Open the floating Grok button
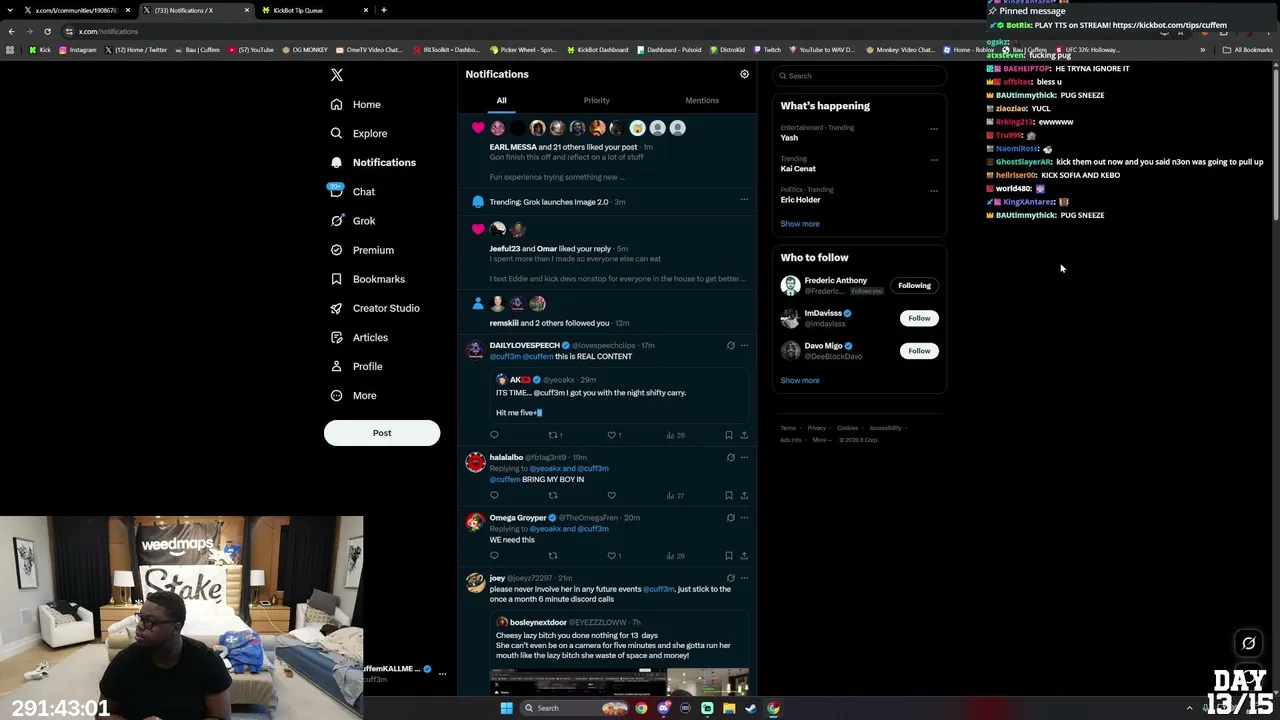 1248,643
